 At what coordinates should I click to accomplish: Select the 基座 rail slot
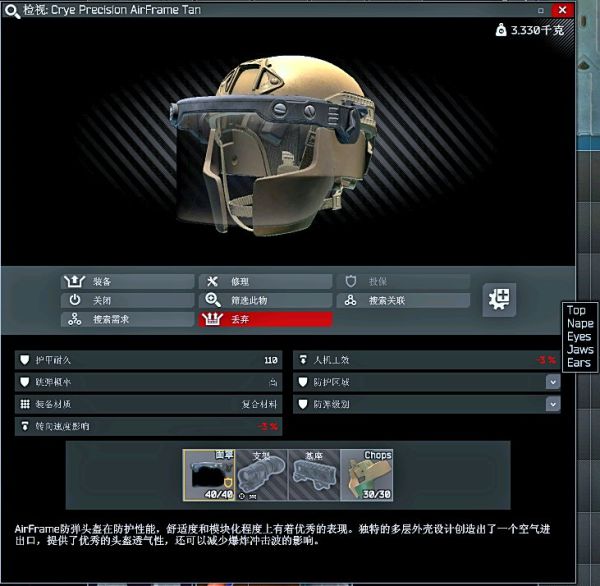pos(314,475)
